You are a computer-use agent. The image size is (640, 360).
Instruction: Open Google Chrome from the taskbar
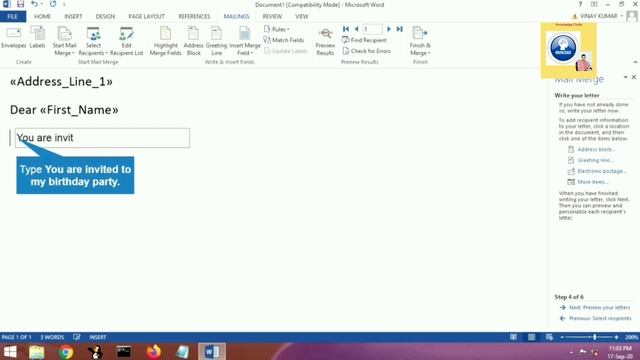[x=65, y=352]
